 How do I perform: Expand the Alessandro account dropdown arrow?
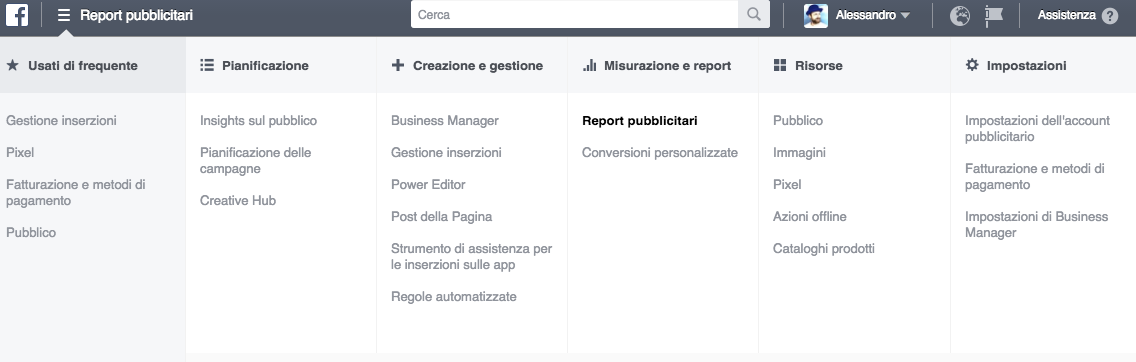(x=905, y=15)
